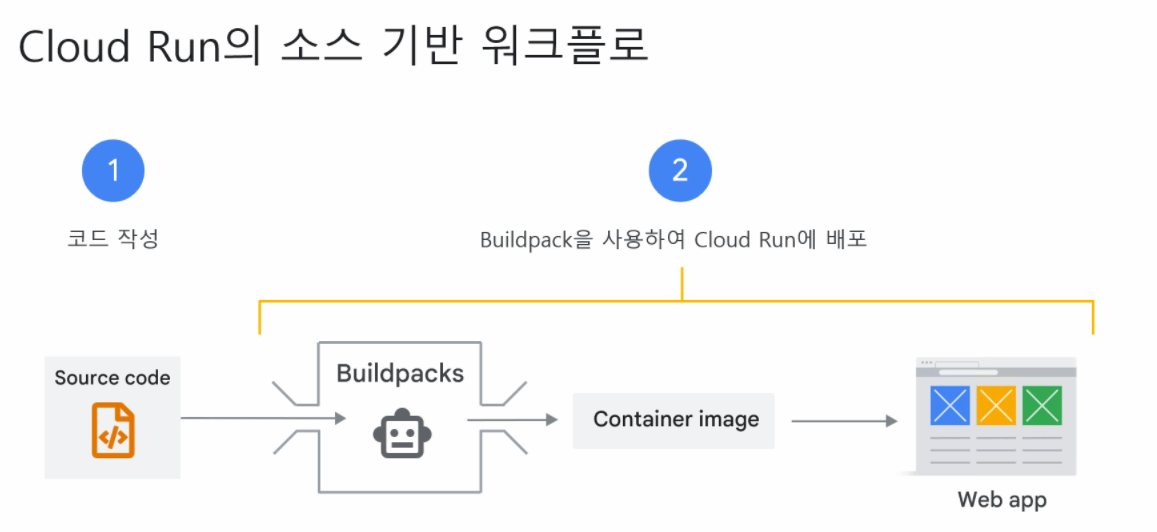
Task: Click the blue step 1 circle
Action: coord(113,170)
